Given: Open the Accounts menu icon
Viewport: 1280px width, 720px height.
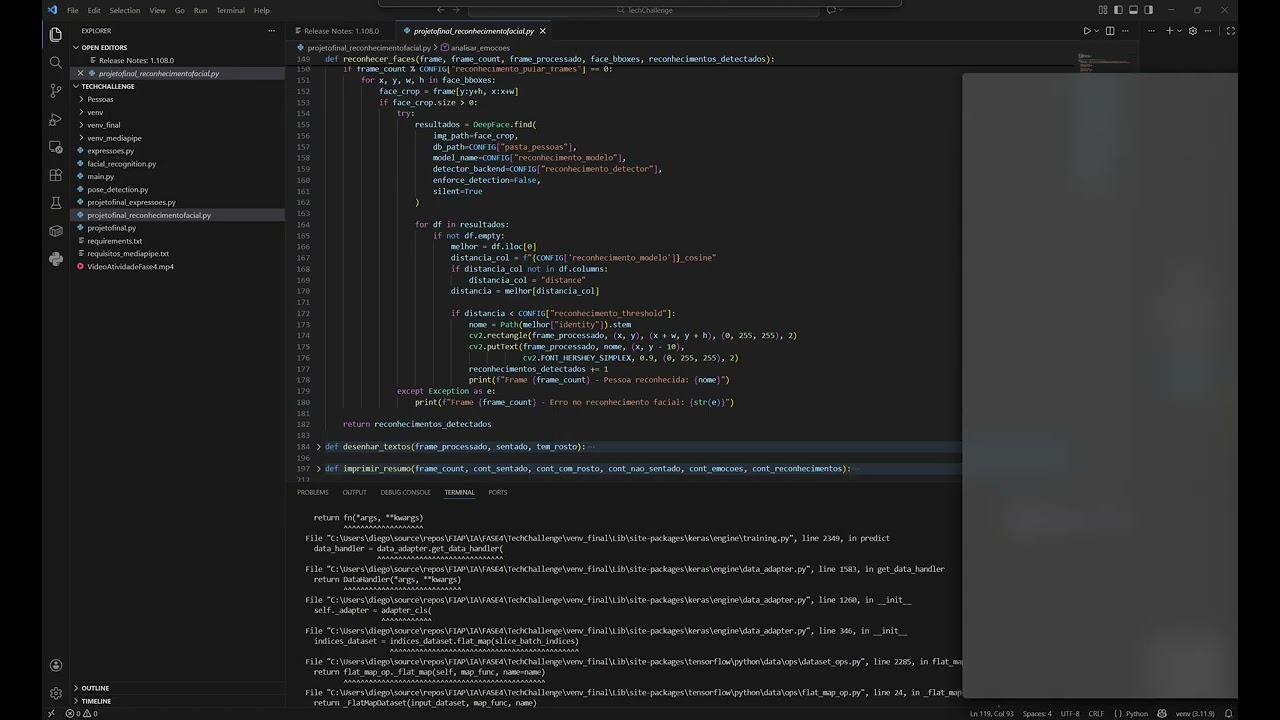Looking at the screenshot, I should 56,666.
